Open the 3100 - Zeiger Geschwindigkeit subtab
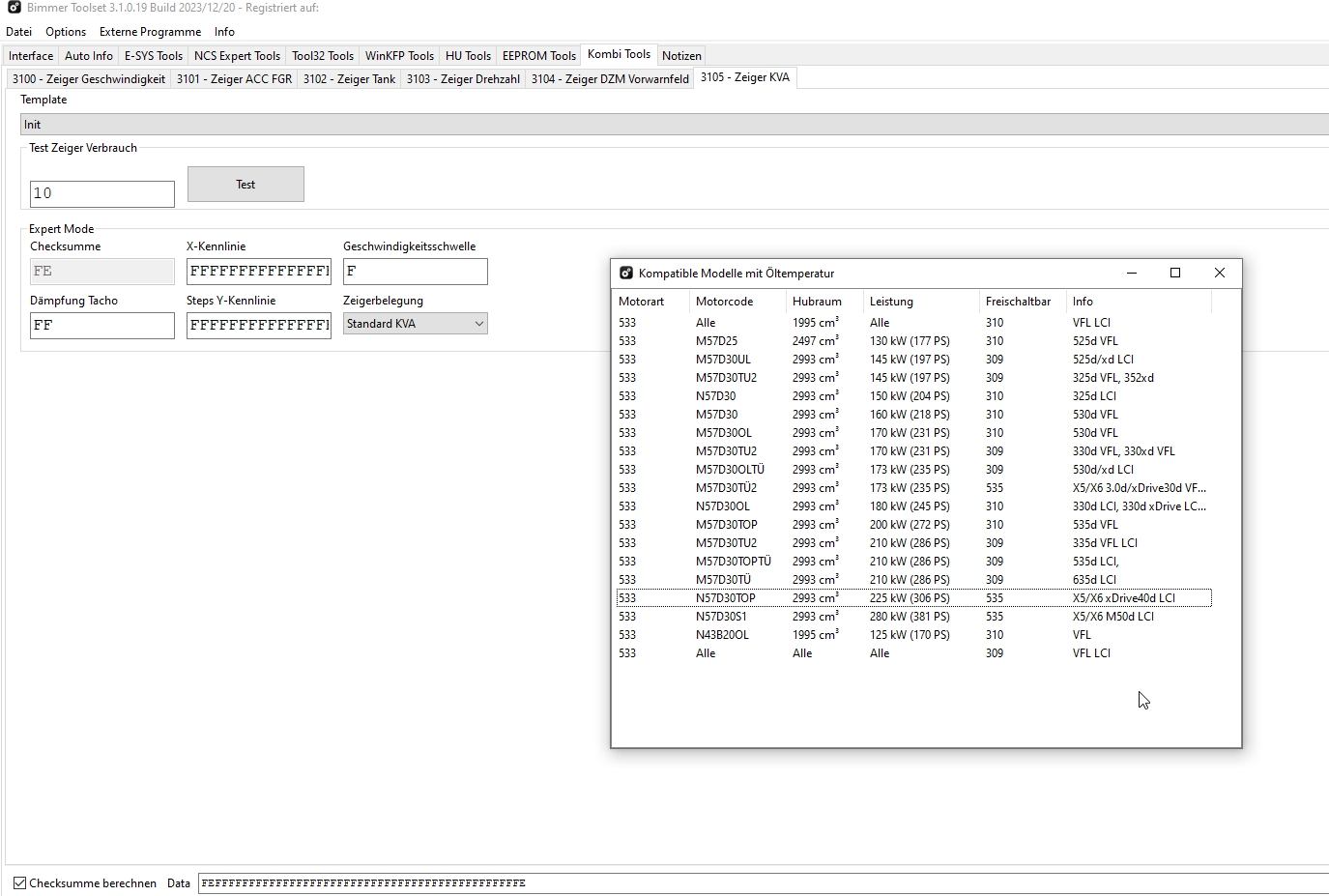This screenshot has height=896, width=1329. [x=89, y=79]
